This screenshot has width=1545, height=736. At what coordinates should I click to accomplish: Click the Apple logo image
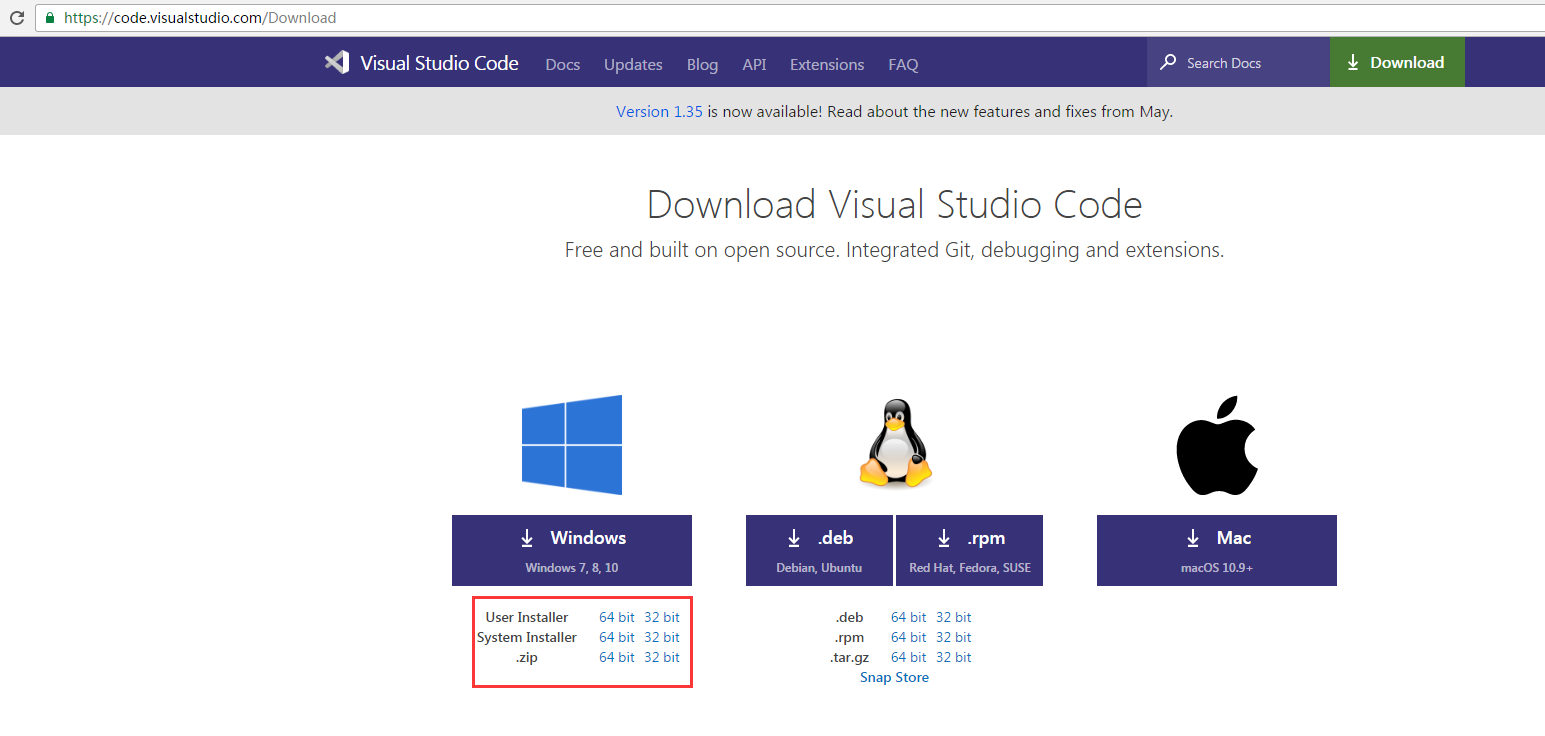pos(1216,445)
